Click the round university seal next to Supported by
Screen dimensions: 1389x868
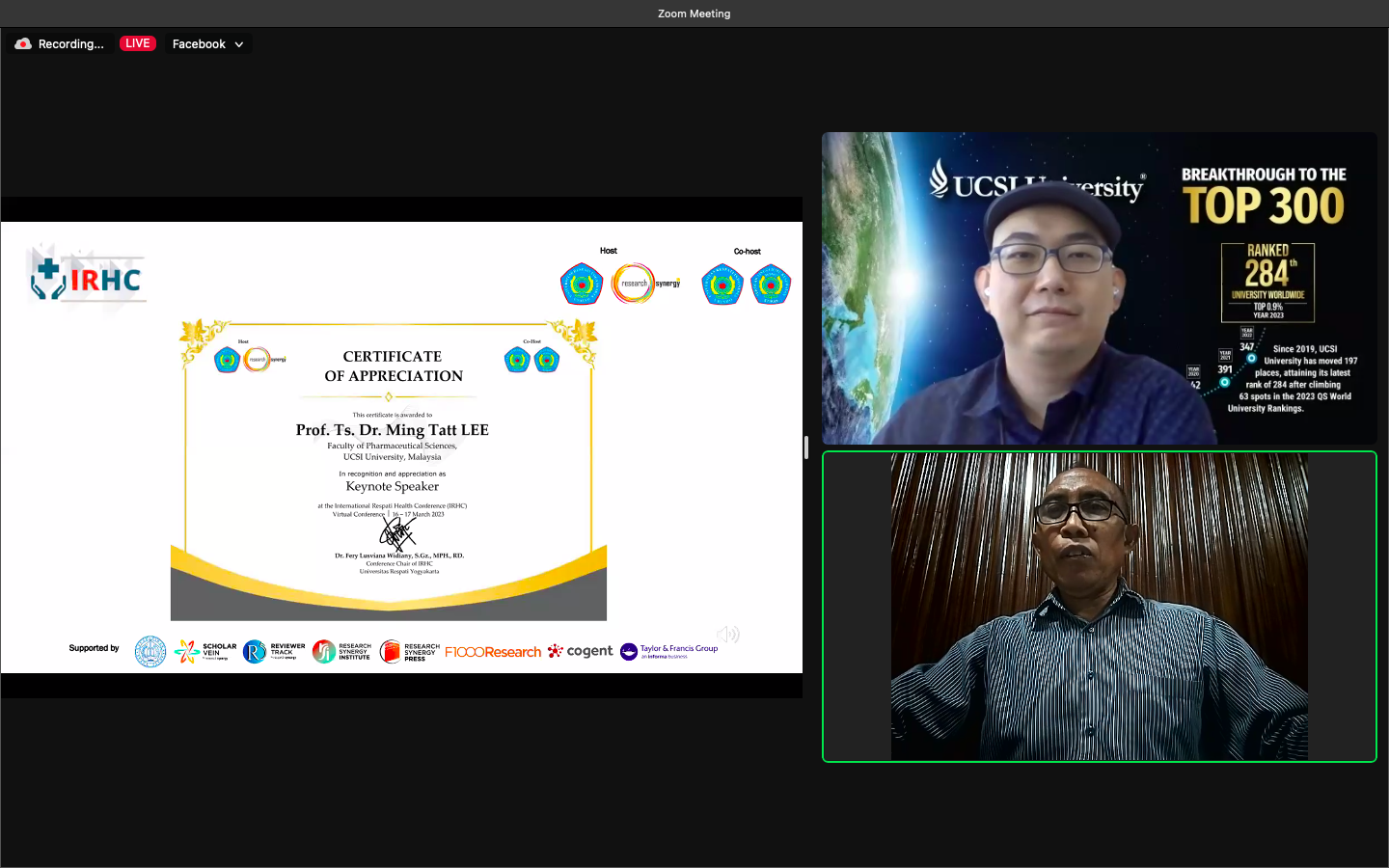(x=150, y=652)
